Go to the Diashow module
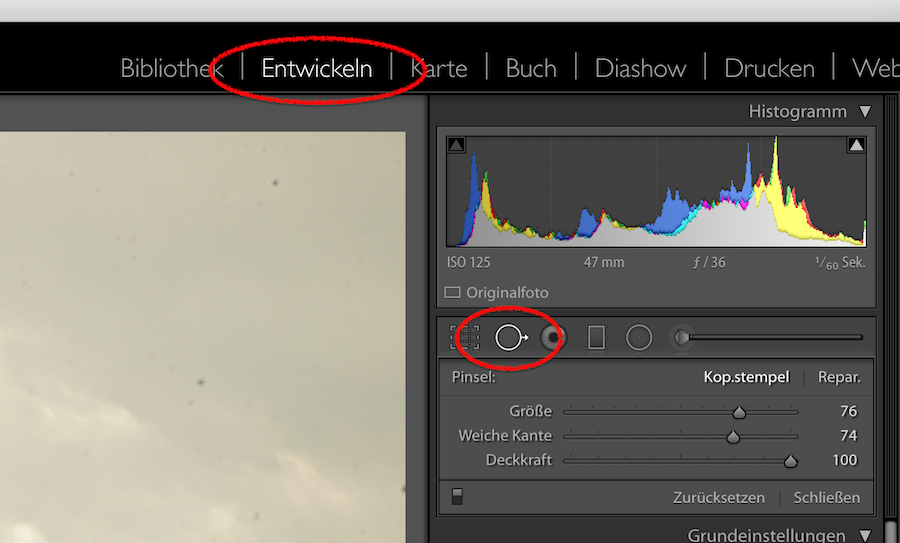 pos(640,68)
